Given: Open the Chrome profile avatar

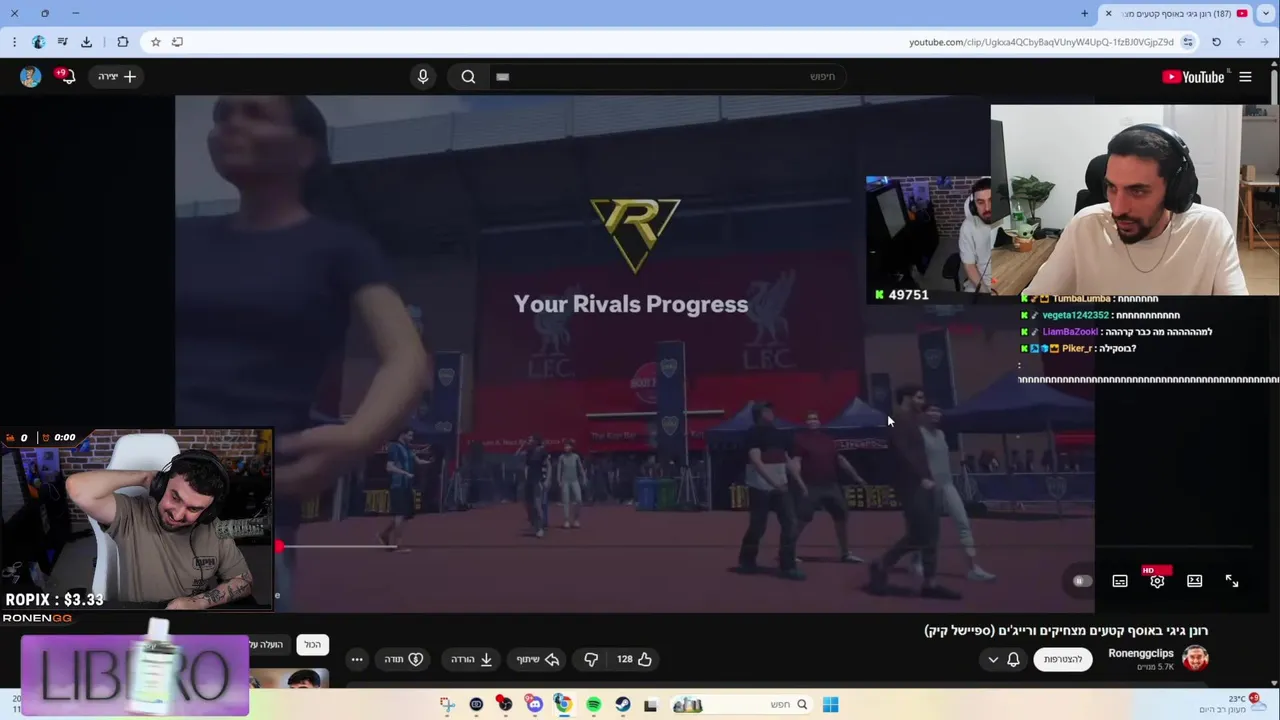Looking at the screenshot, I should (38, 42).
